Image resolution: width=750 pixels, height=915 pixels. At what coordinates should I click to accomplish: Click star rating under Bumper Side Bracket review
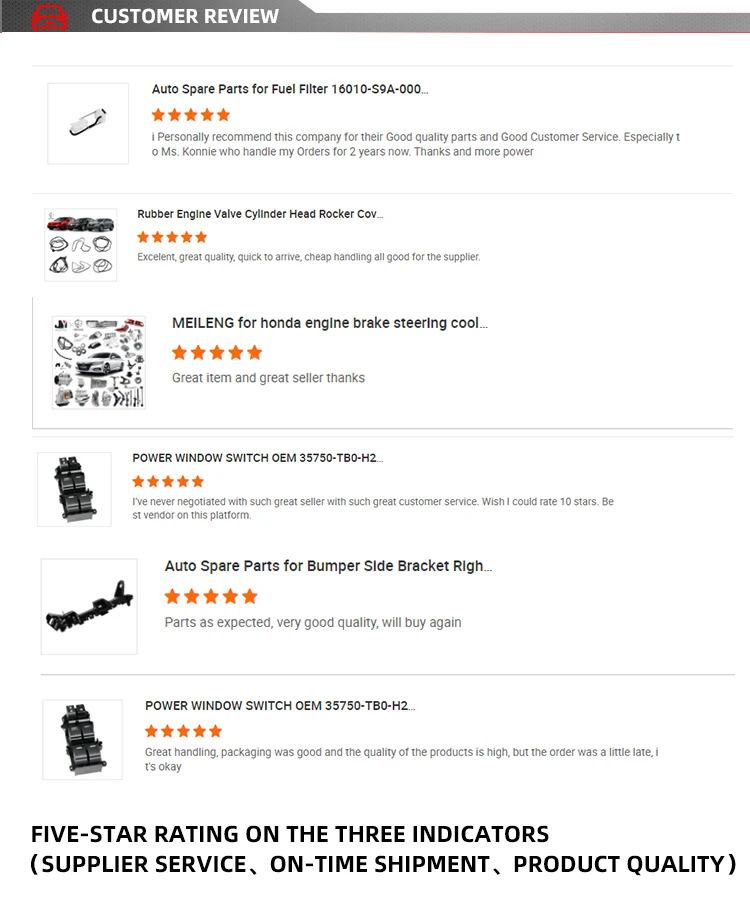pos(211,596)
